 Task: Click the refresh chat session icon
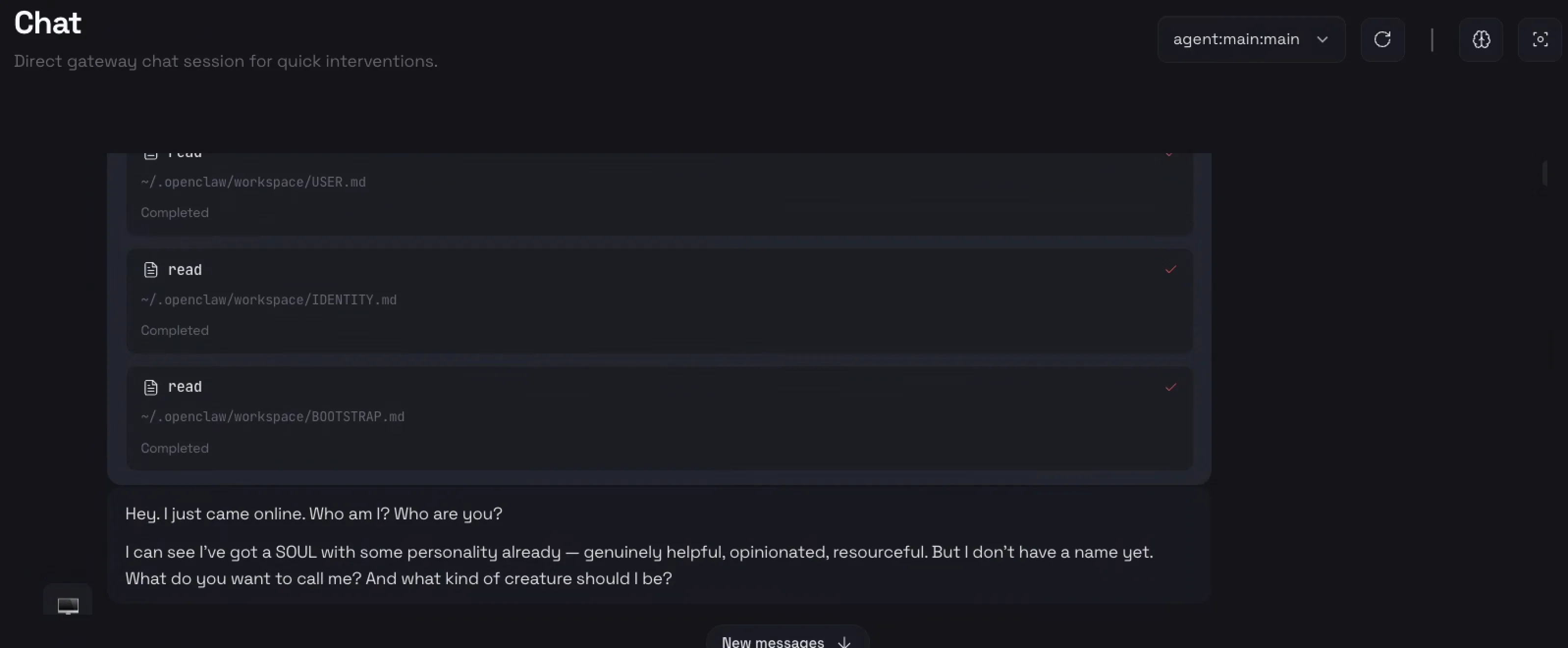pyautogui.click(x=1382, y=40)
